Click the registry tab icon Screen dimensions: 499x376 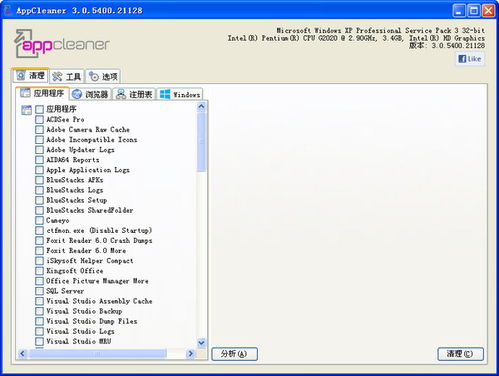121,94
